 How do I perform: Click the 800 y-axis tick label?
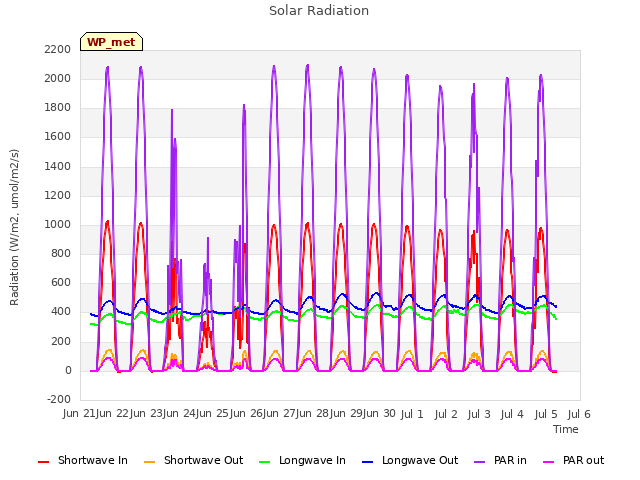[x=61, y=253]
